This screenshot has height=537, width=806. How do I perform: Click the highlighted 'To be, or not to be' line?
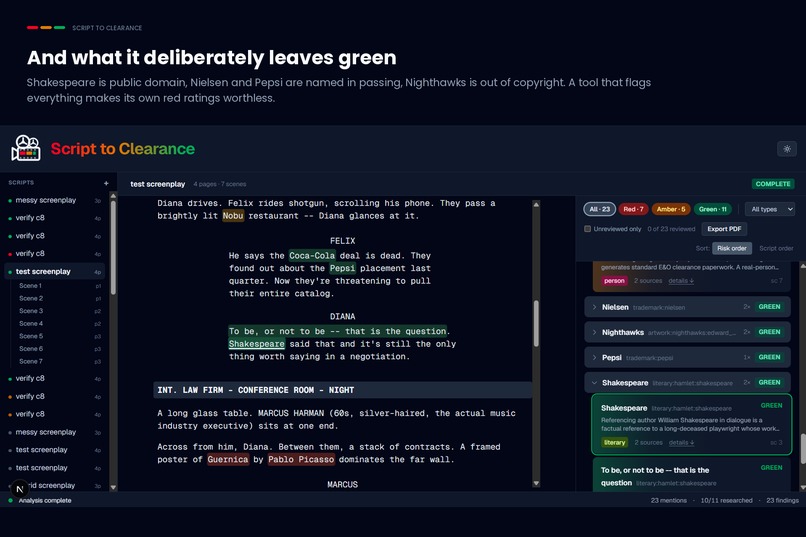(x=338, y=331)
